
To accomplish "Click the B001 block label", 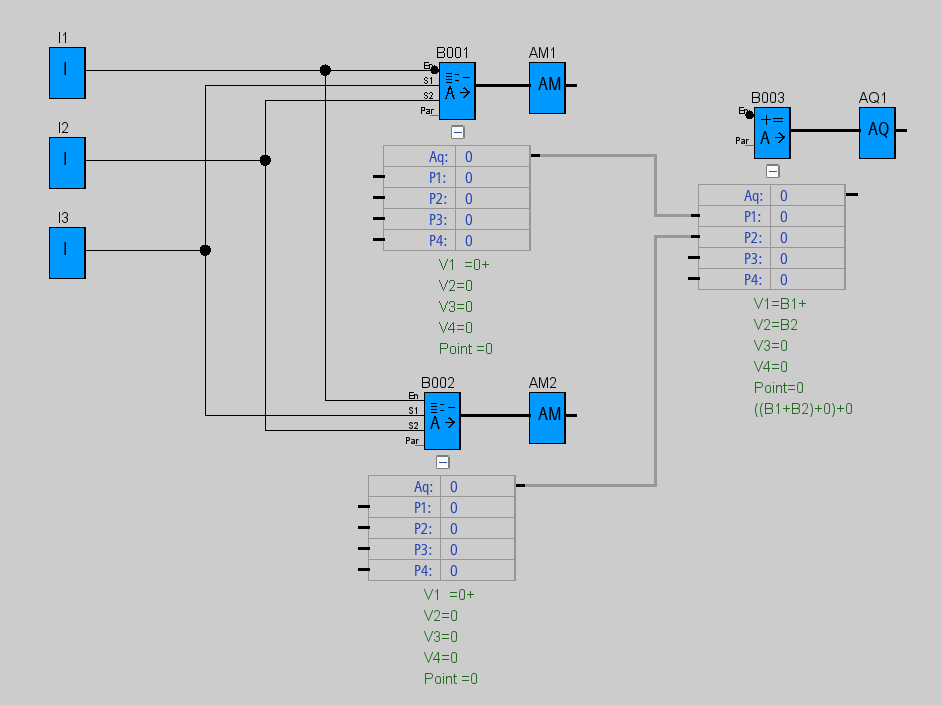I will pos(452,53).
